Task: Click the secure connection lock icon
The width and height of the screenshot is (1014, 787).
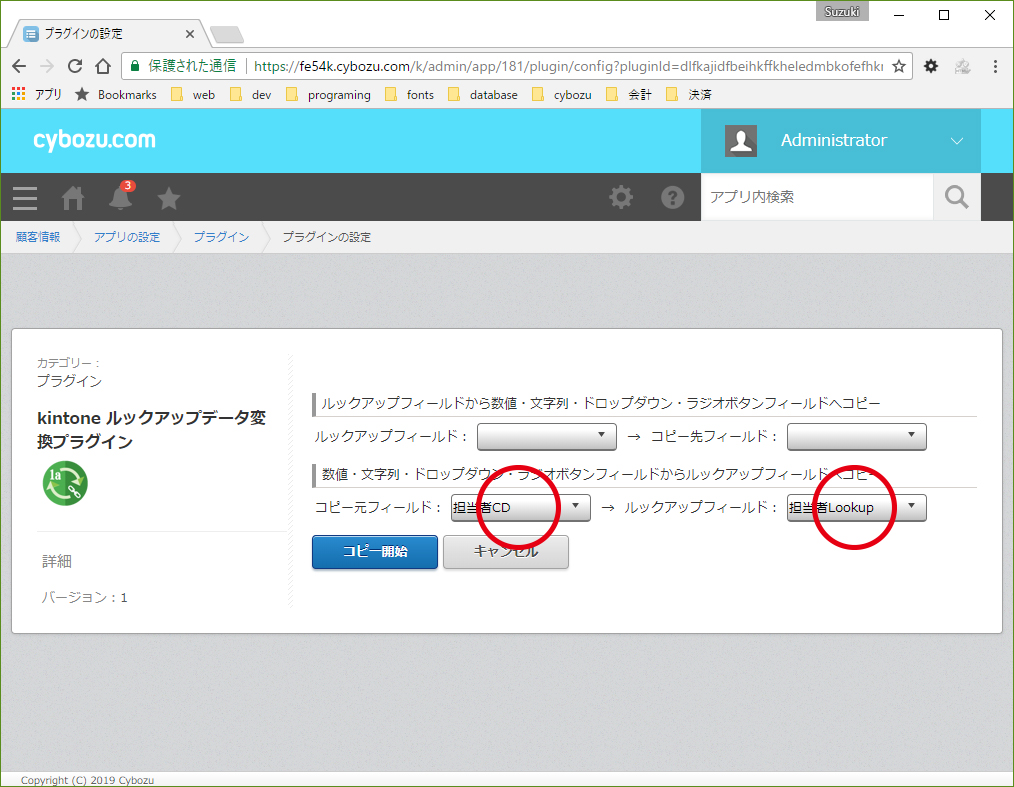Action: [135, 66]
